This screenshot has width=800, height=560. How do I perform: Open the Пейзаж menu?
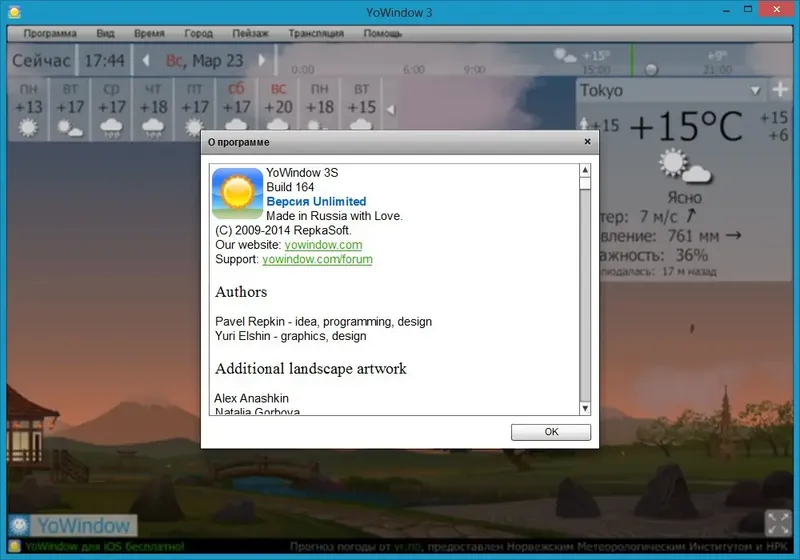[x=251, y=33]
